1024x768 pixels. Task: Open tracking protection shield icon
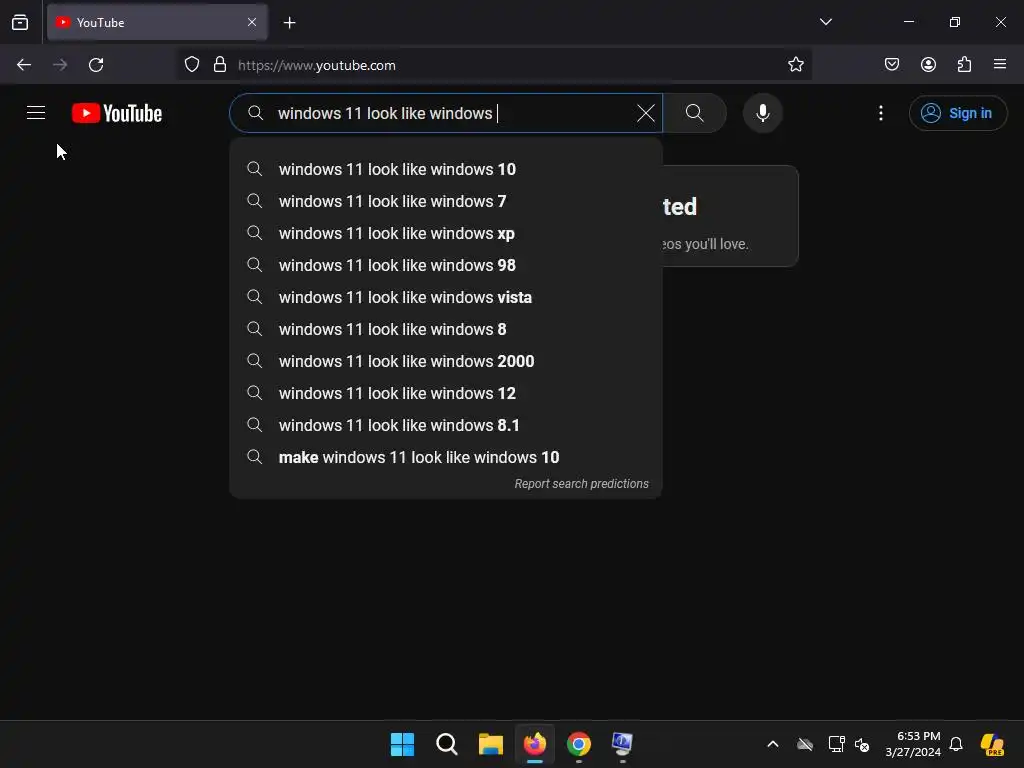(x=191, y=65)
